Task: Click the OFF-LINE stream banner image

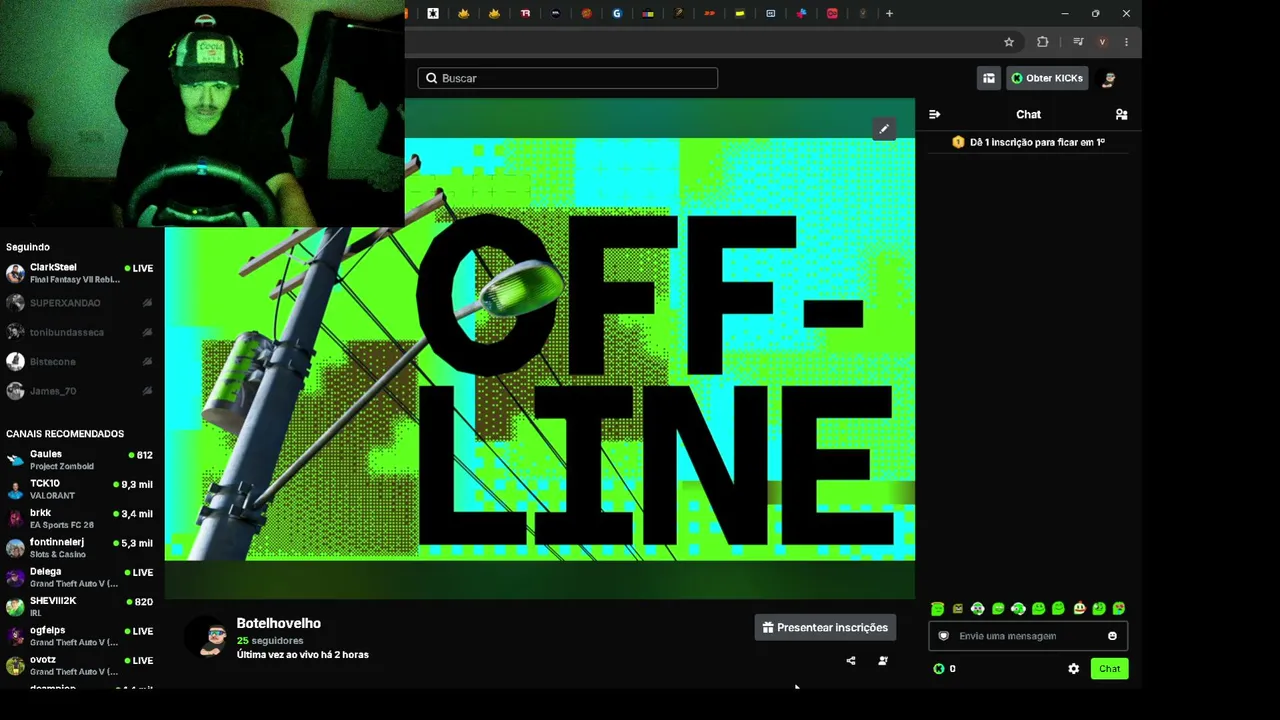Action: tap(540, 348)
